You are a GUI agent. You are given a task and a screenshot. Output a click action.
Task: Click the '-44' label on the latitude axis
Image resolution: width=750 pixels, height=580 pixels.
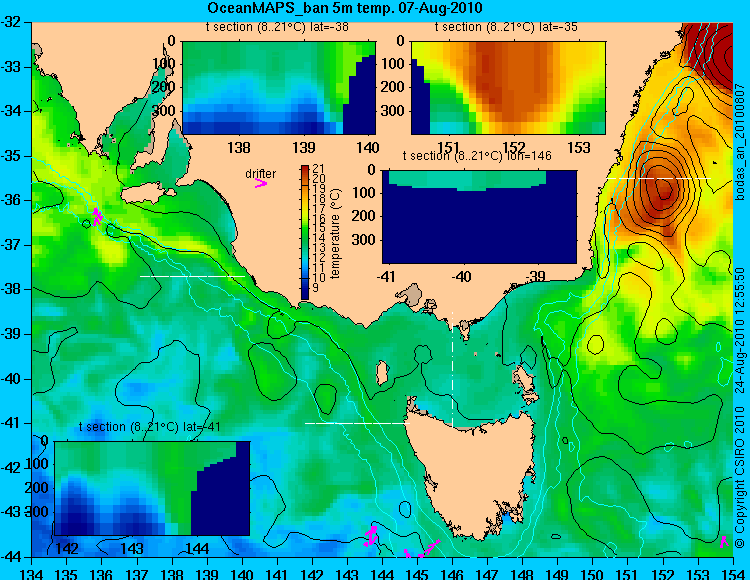point(11,557)
